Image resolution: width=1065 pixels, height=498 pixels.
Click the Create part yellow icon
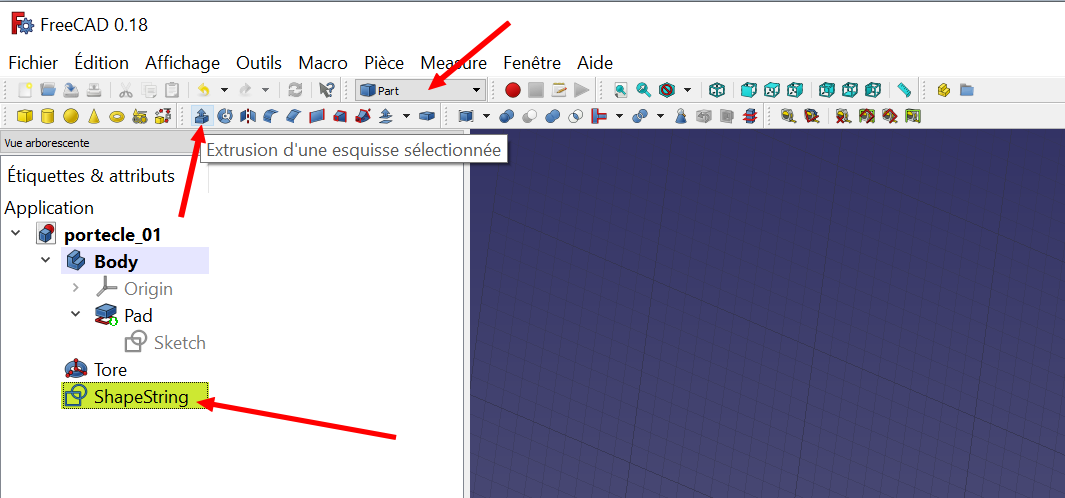[x=943, y=90]
